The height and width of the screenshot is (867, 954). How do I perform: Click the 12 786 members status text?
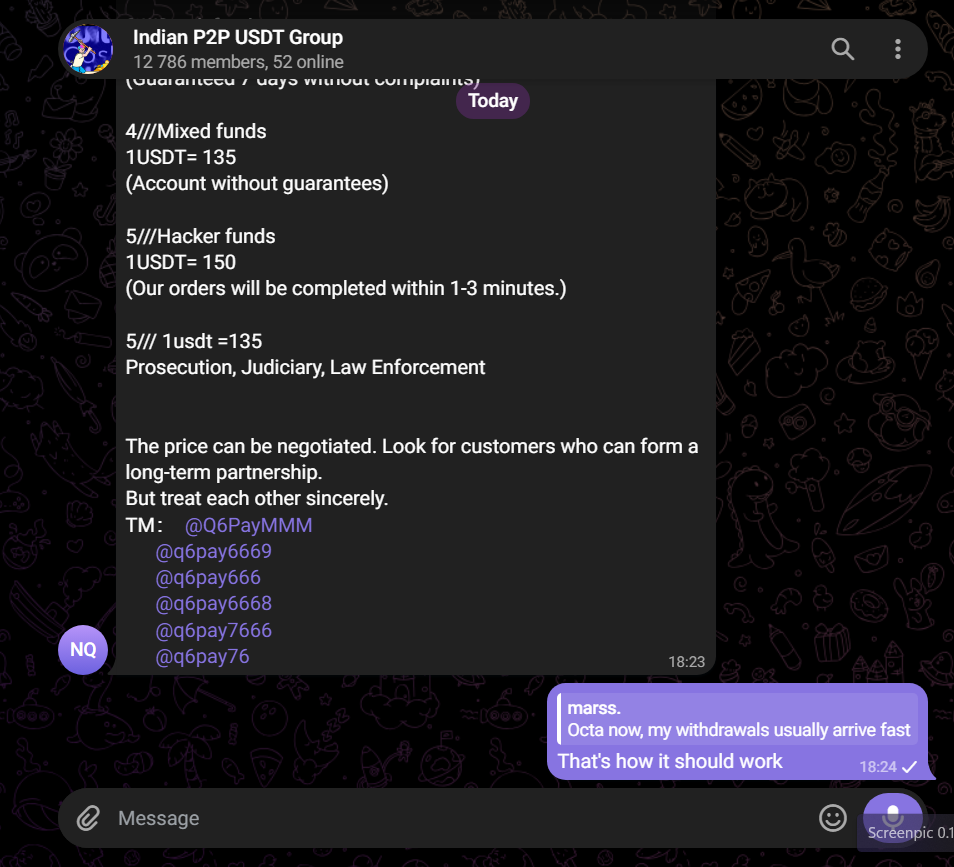click(238, 62)
